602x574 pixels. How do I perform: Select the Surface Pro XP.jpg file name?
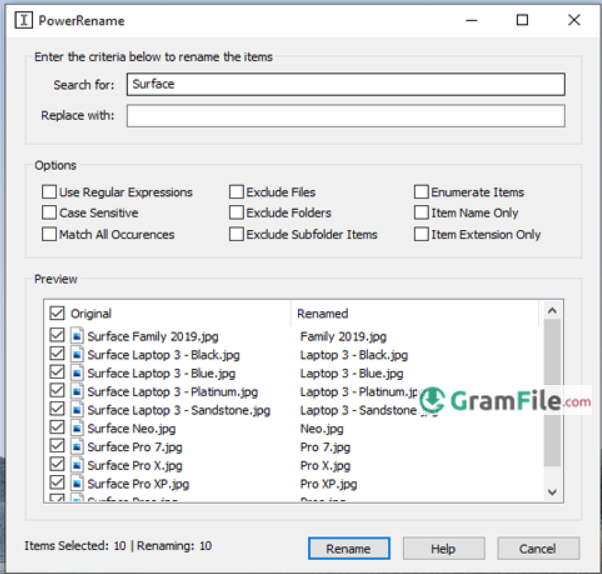point(138,484)
